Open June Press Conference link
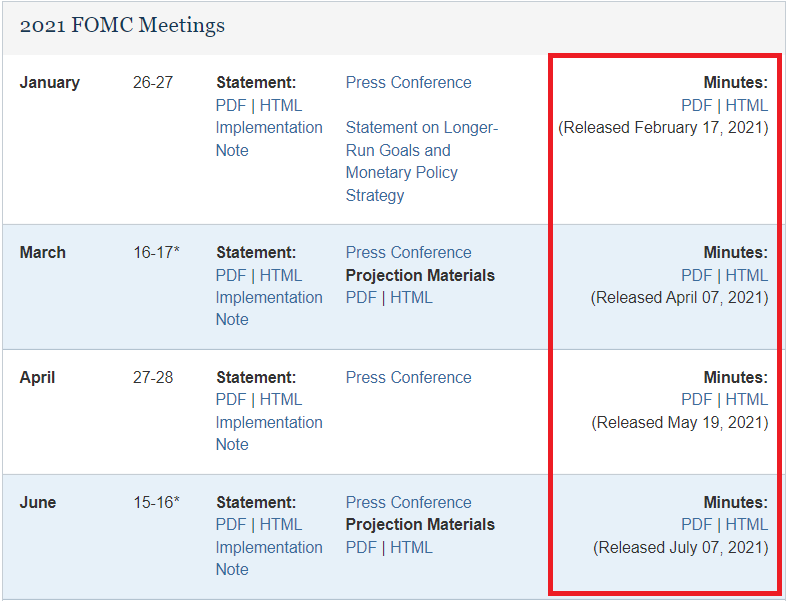Image resolution: width=788 pixels, height=601 pixels. 408,503
